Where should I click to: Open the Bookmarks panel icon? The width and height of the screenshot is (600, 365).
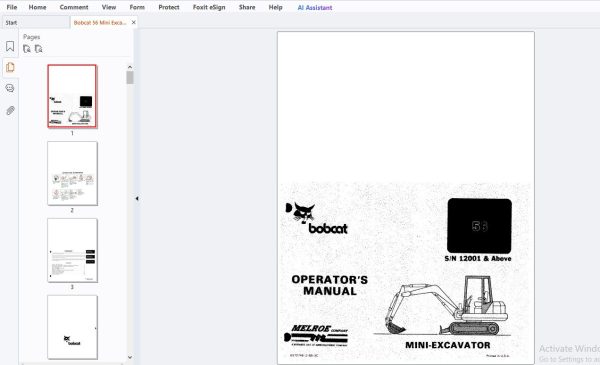pyautogui.click(x=10, y=46)
